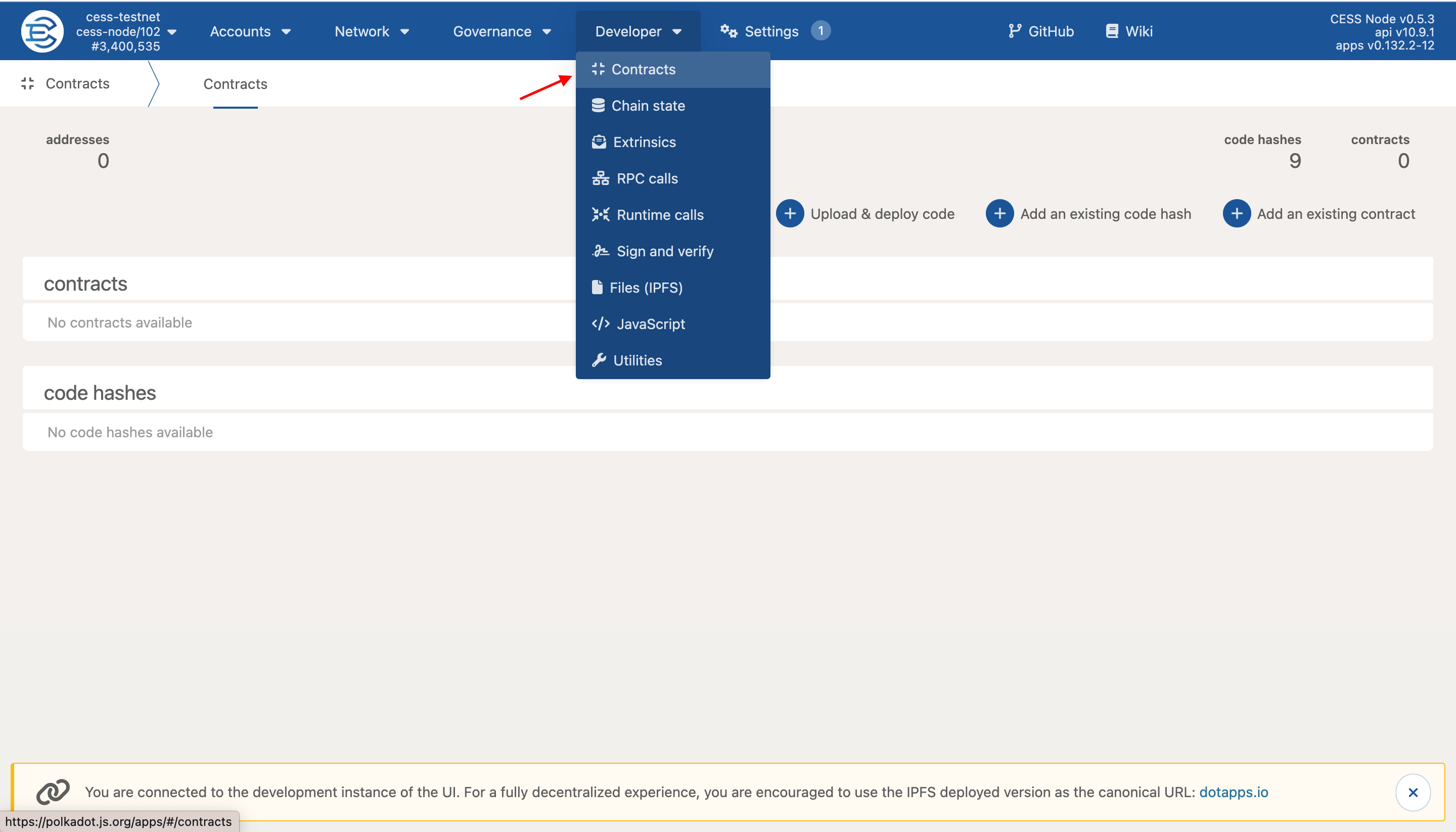
Task: Dismiss the development instance banner
Action: (x=1413, y=793)
